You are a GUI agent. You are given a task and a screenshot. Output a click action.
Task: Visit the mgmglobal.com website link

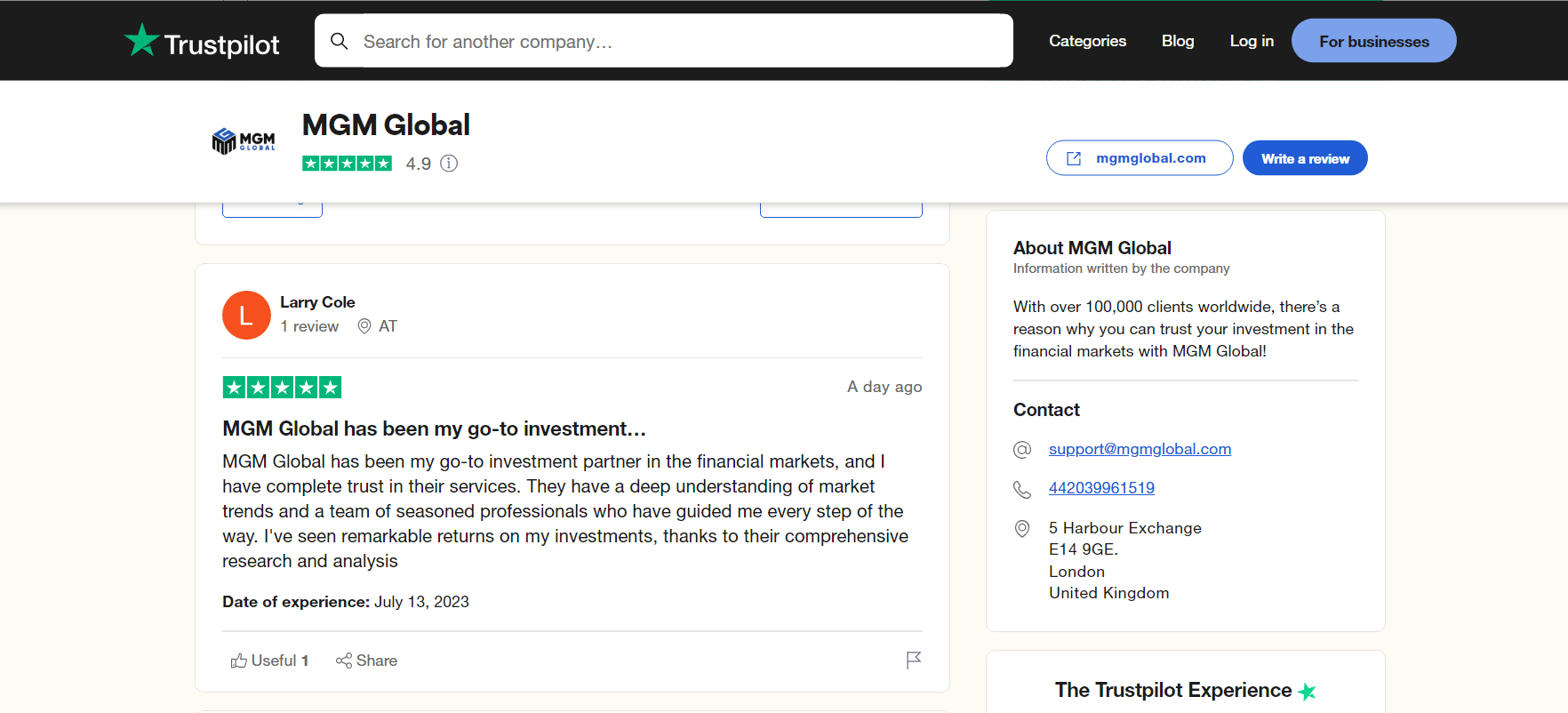click(x=1140, y=158)
